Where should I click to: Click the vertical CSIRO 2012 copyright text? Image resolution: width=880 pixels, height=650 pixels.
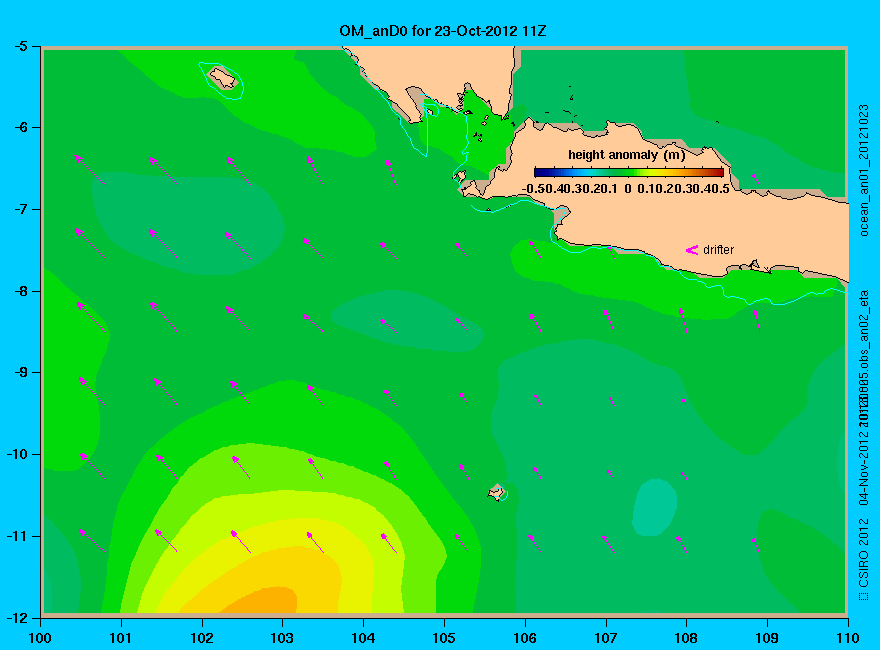(x=864, y=561)
